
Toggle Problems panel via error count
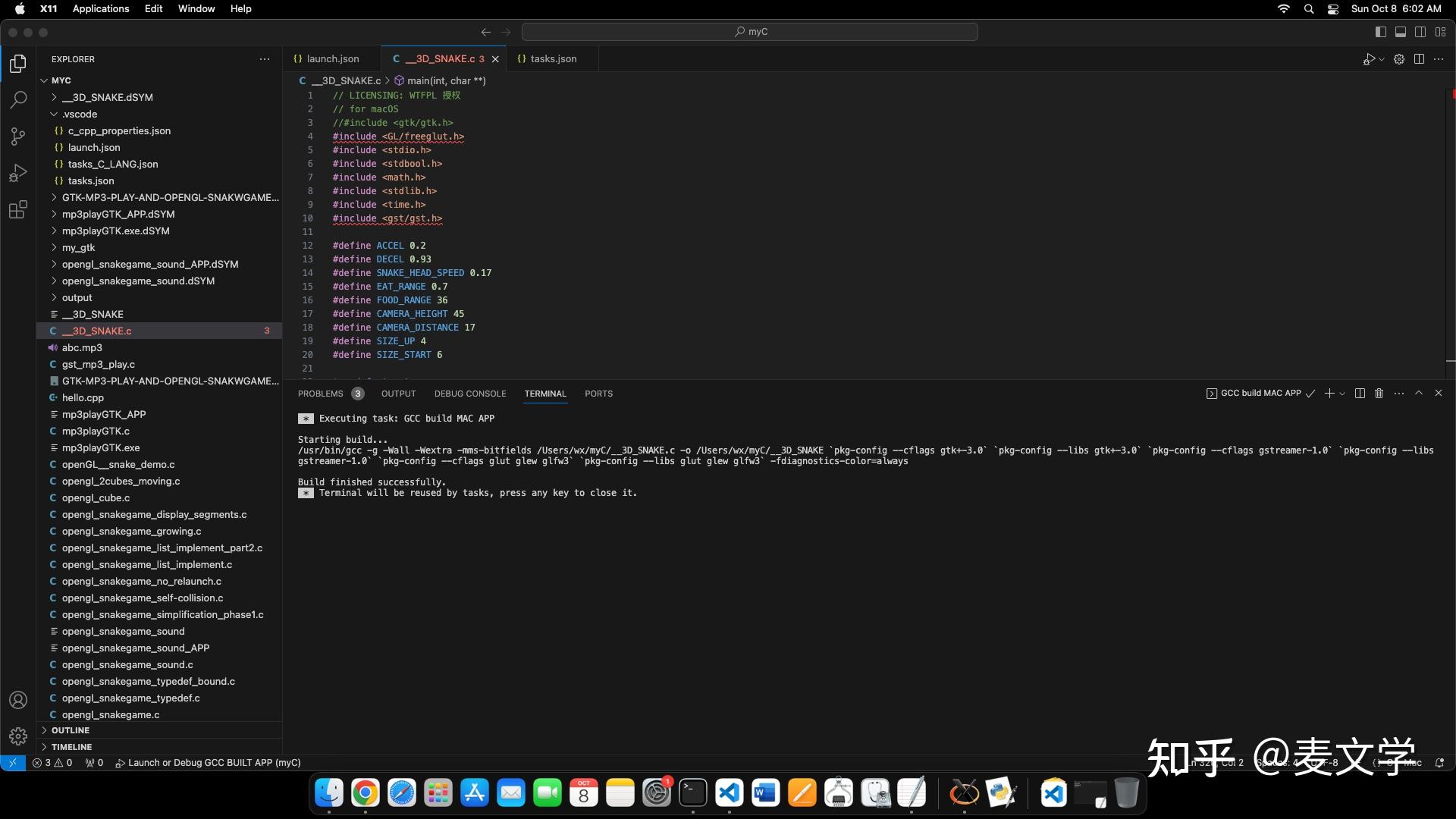[x=53, y=763]
